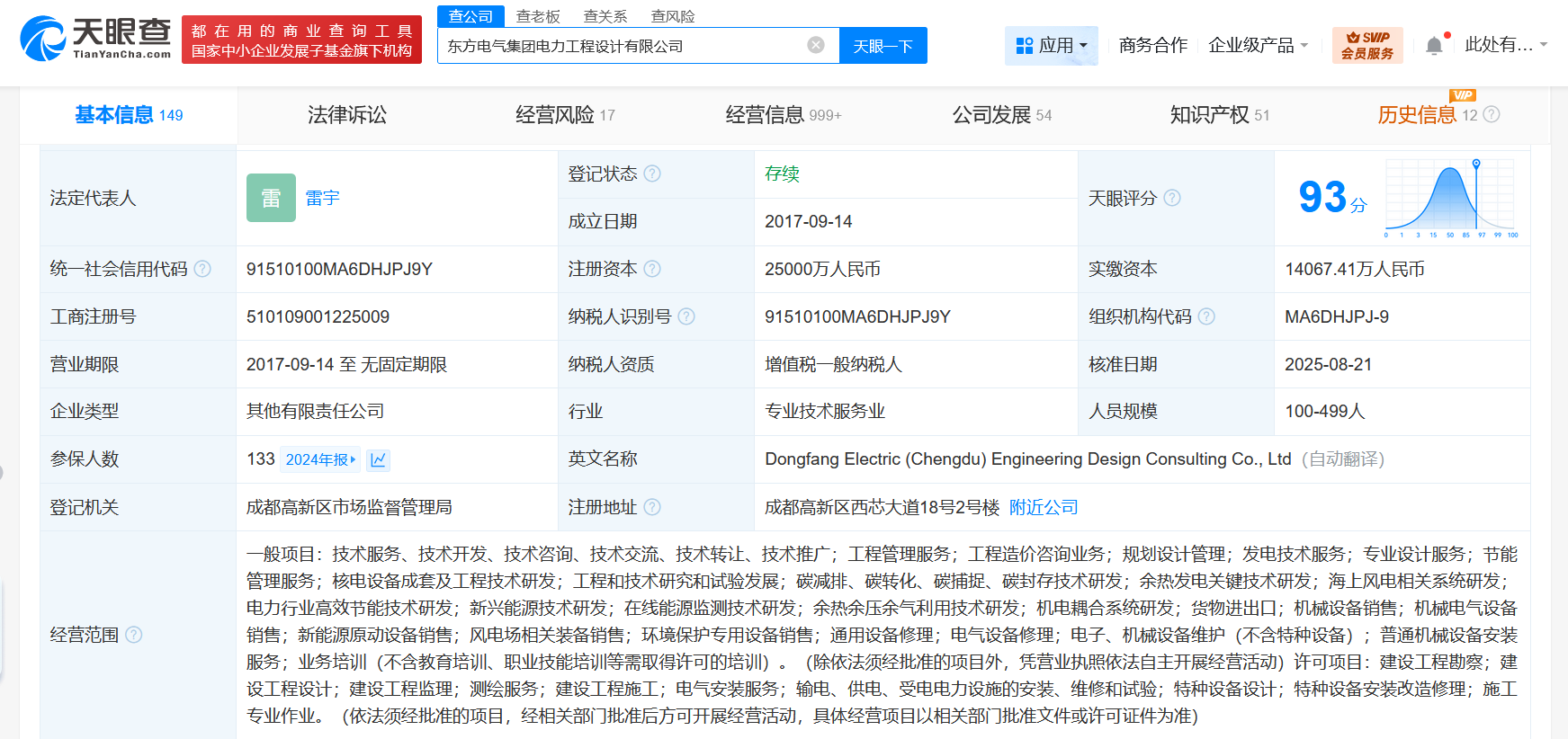Open the insured headcount trend chart icon
Viewport: 1568px width, 739px height.
click(x=379, y=460)
